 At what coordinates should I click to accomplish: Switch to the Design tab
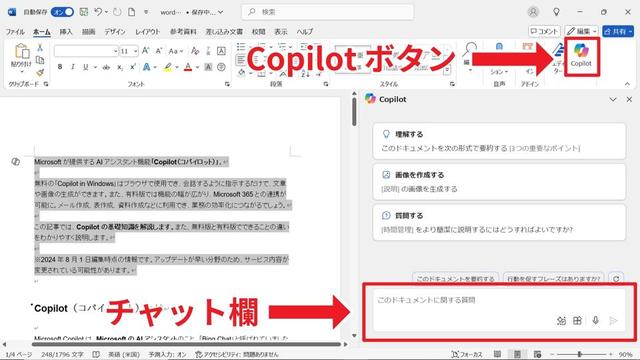[x=115, y=31]
